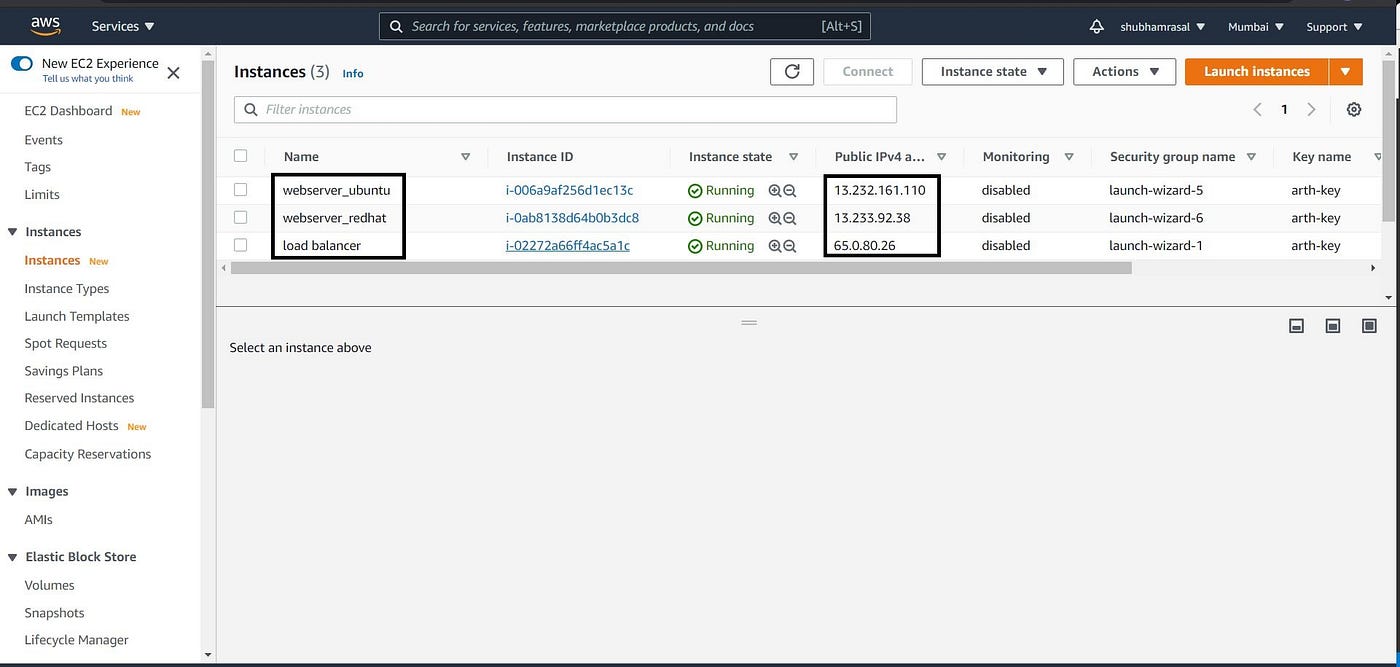The image size is (1400, 667).
Task: Refresh the instances list
Action: [x=792, y=71]
